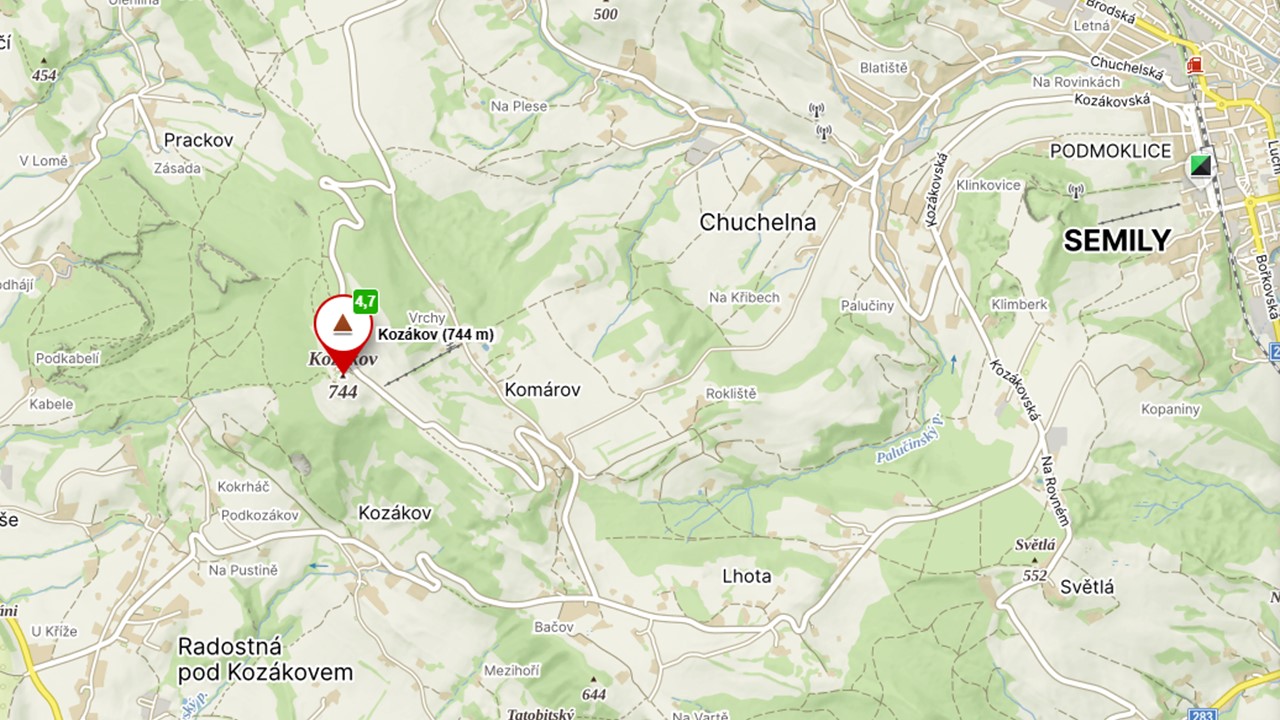Select the 644 peak triangle near Mezihoří
This screenshot has height=720, width=1280.
[592, 679]
